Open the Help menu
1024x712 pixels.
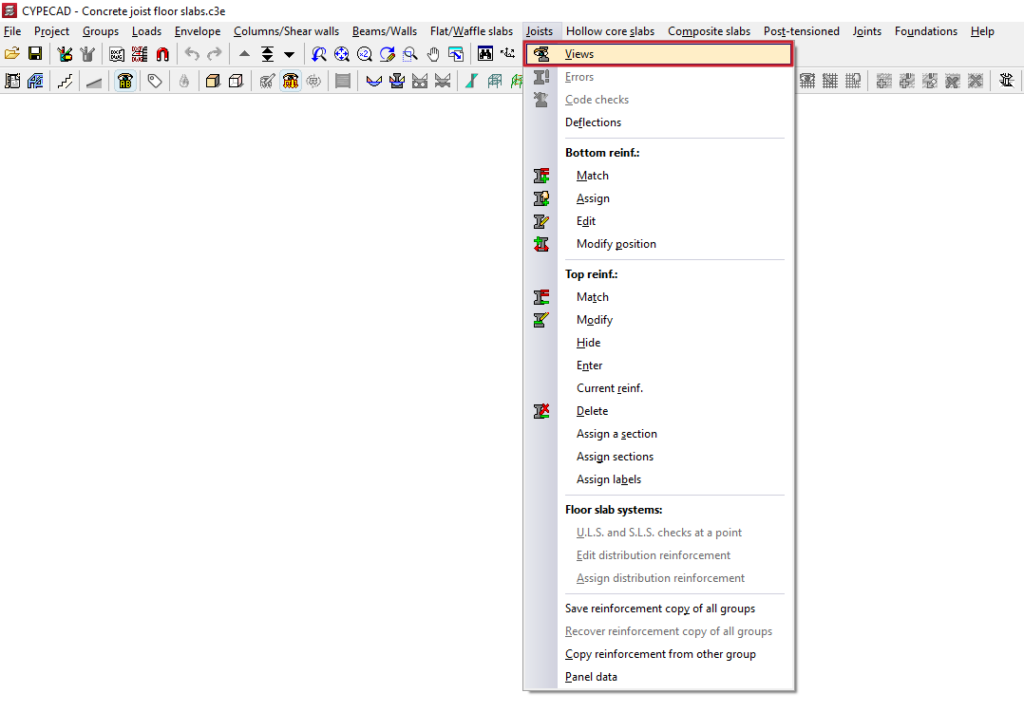(982, 31)
